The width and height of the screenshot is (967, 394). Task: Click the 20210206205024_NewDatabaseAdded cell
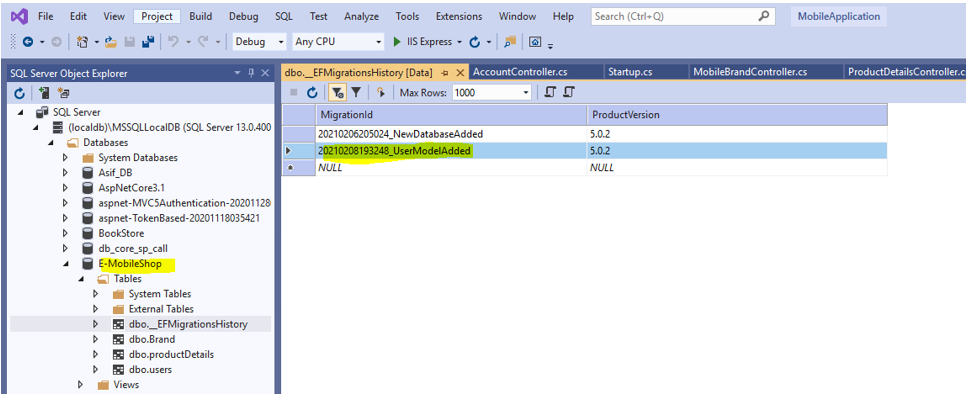450,133
